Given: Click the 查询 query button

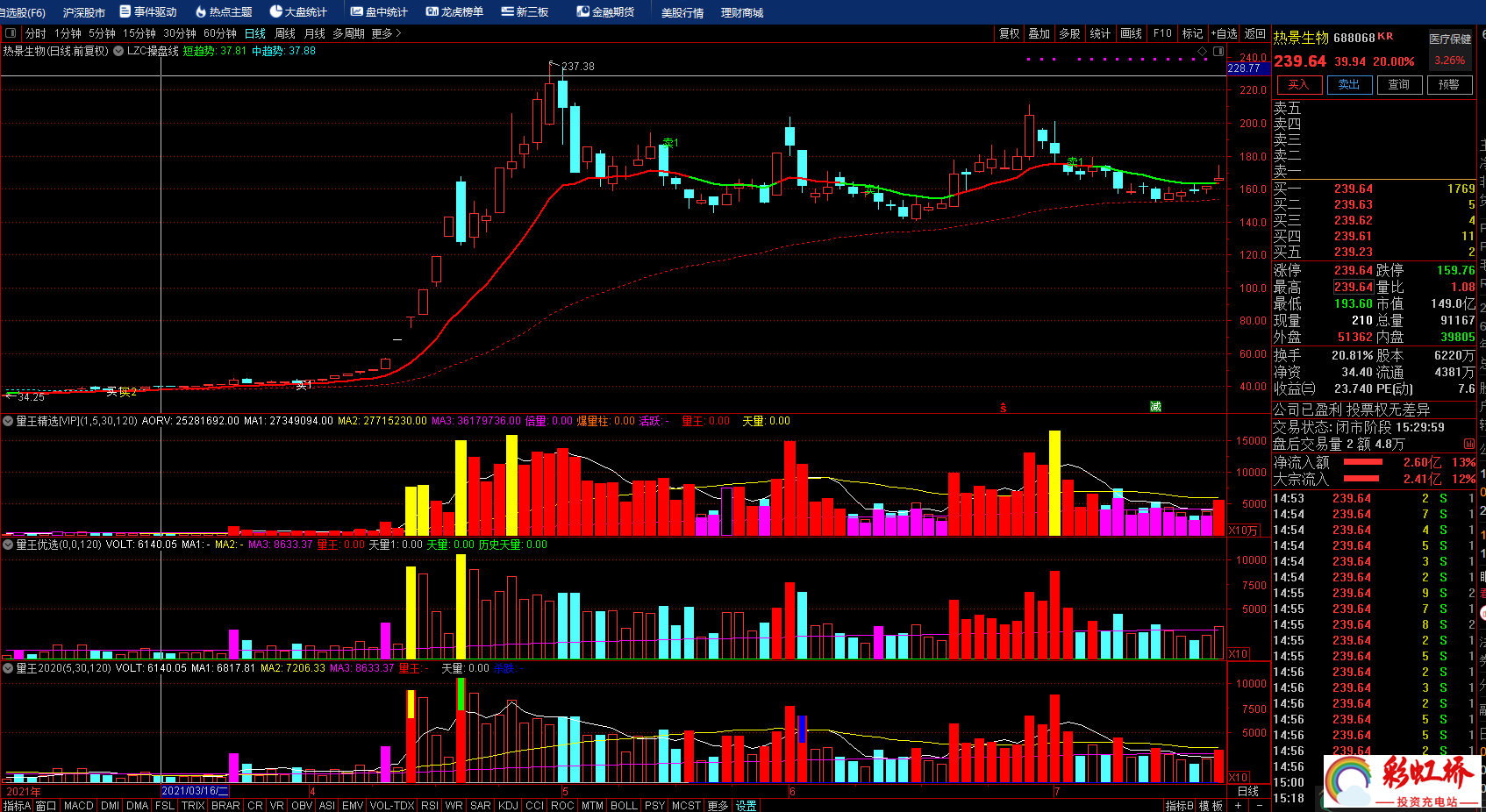Looking at the screenshot, I should (1399, 84).
